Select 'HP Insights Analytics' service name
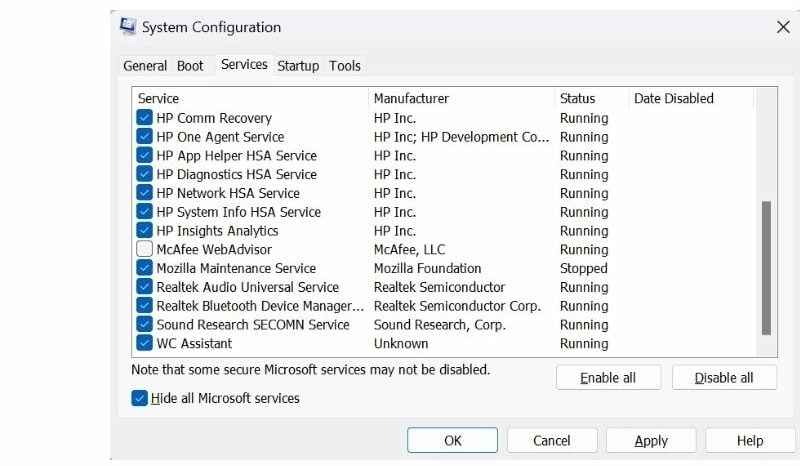Viewport: 800px width, 466px height. pos(217,231)
